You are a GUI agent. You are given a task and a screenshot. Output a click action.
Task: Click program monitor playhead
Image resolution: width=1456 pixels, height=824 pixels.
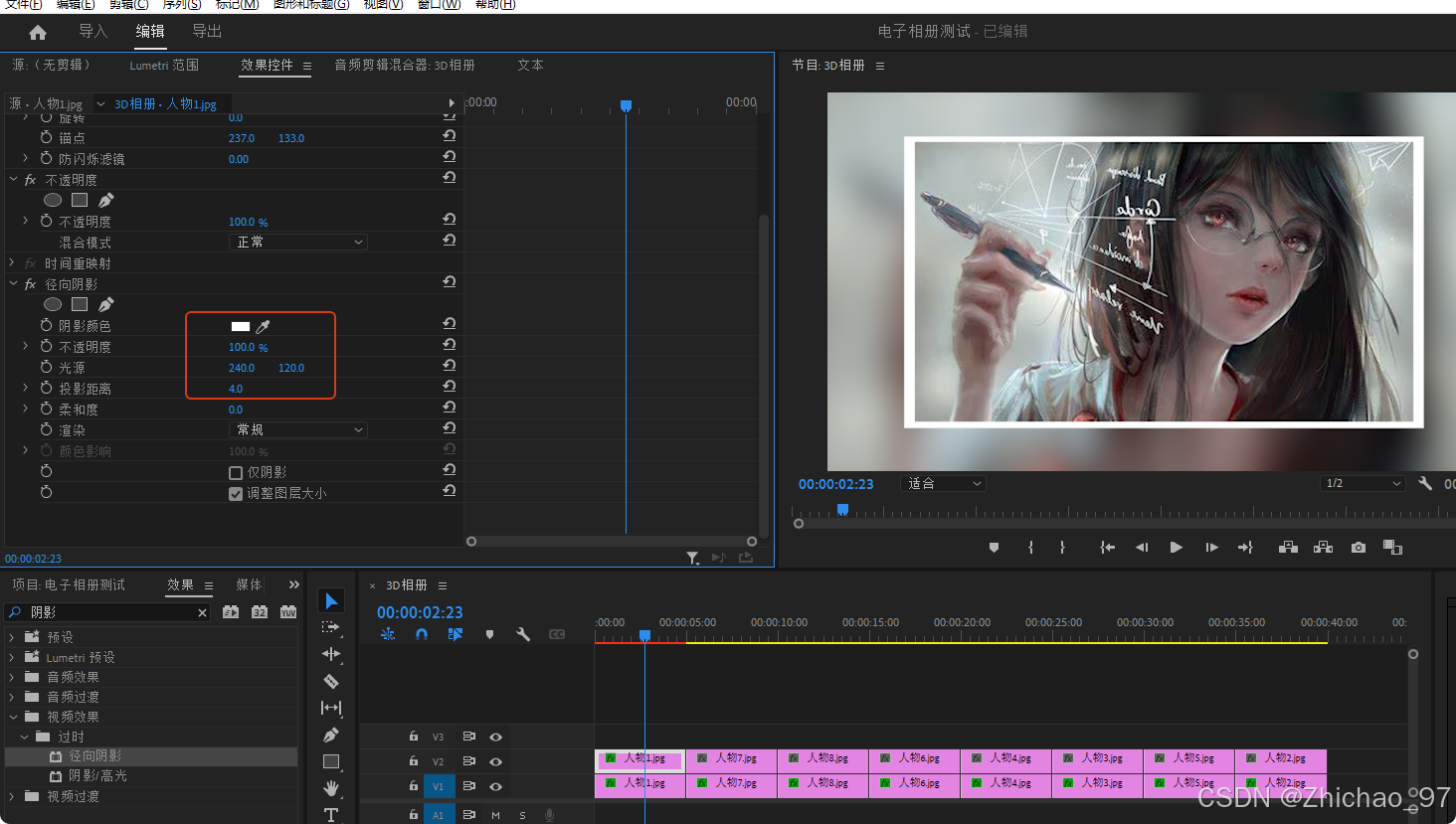(842, 509)
